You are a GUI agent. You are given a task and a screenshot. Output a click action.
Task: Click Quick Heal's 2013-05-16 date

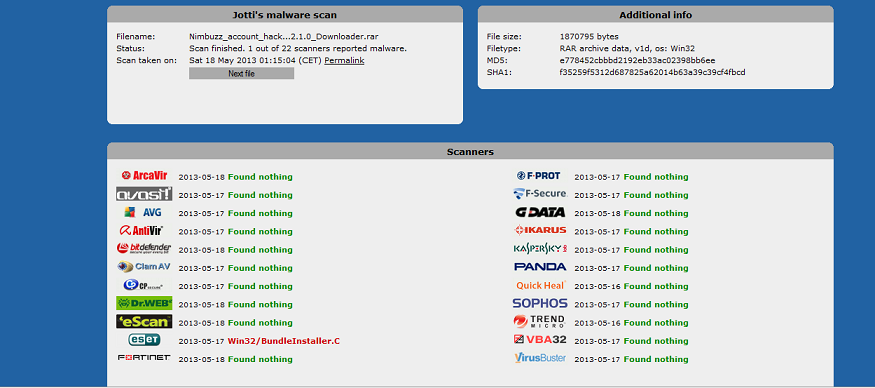pos(598,286)
